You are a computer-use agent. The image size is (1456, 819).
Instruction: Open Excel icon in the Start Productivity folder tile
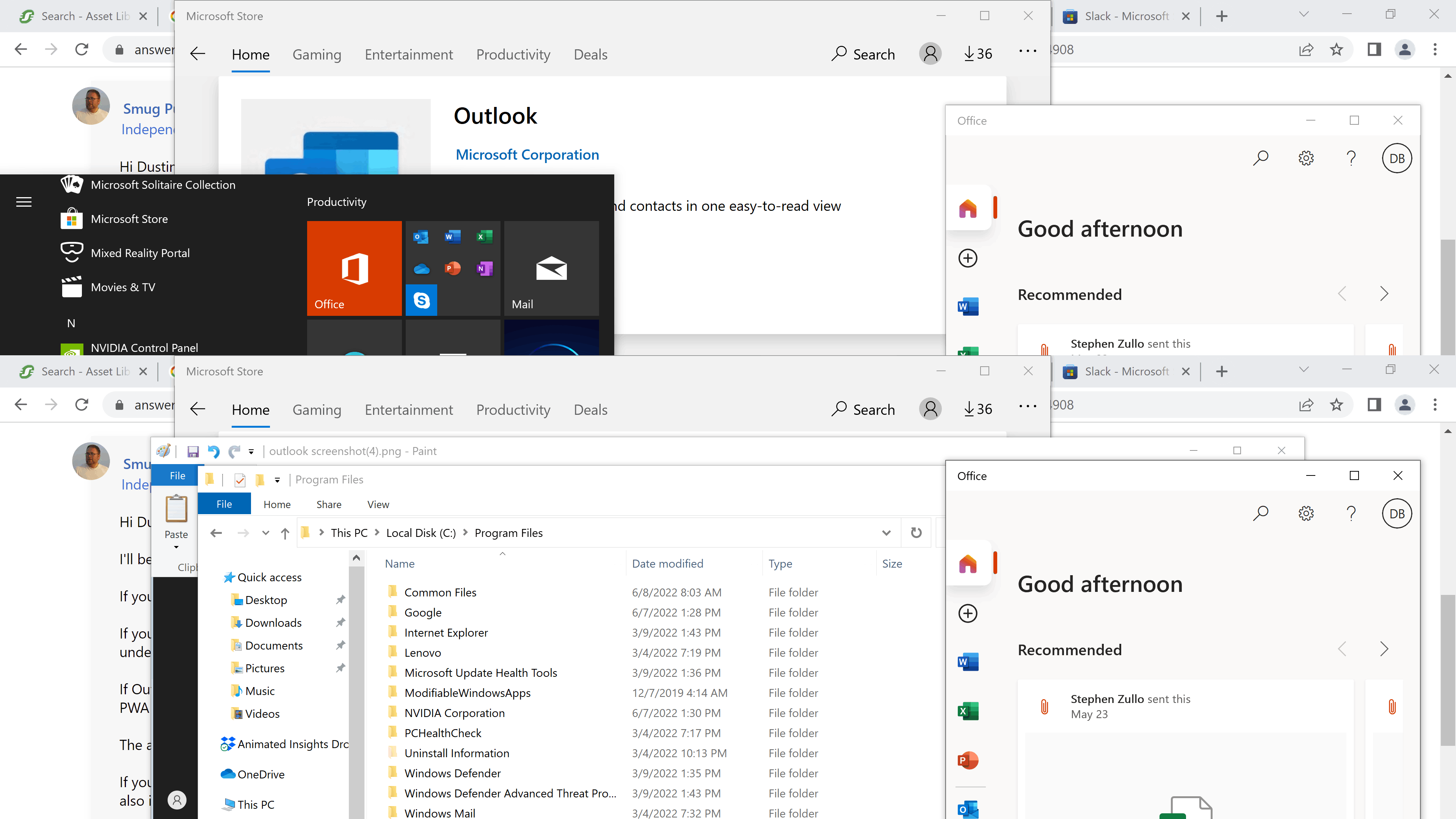pyautogui.click(x=485, y=237)
